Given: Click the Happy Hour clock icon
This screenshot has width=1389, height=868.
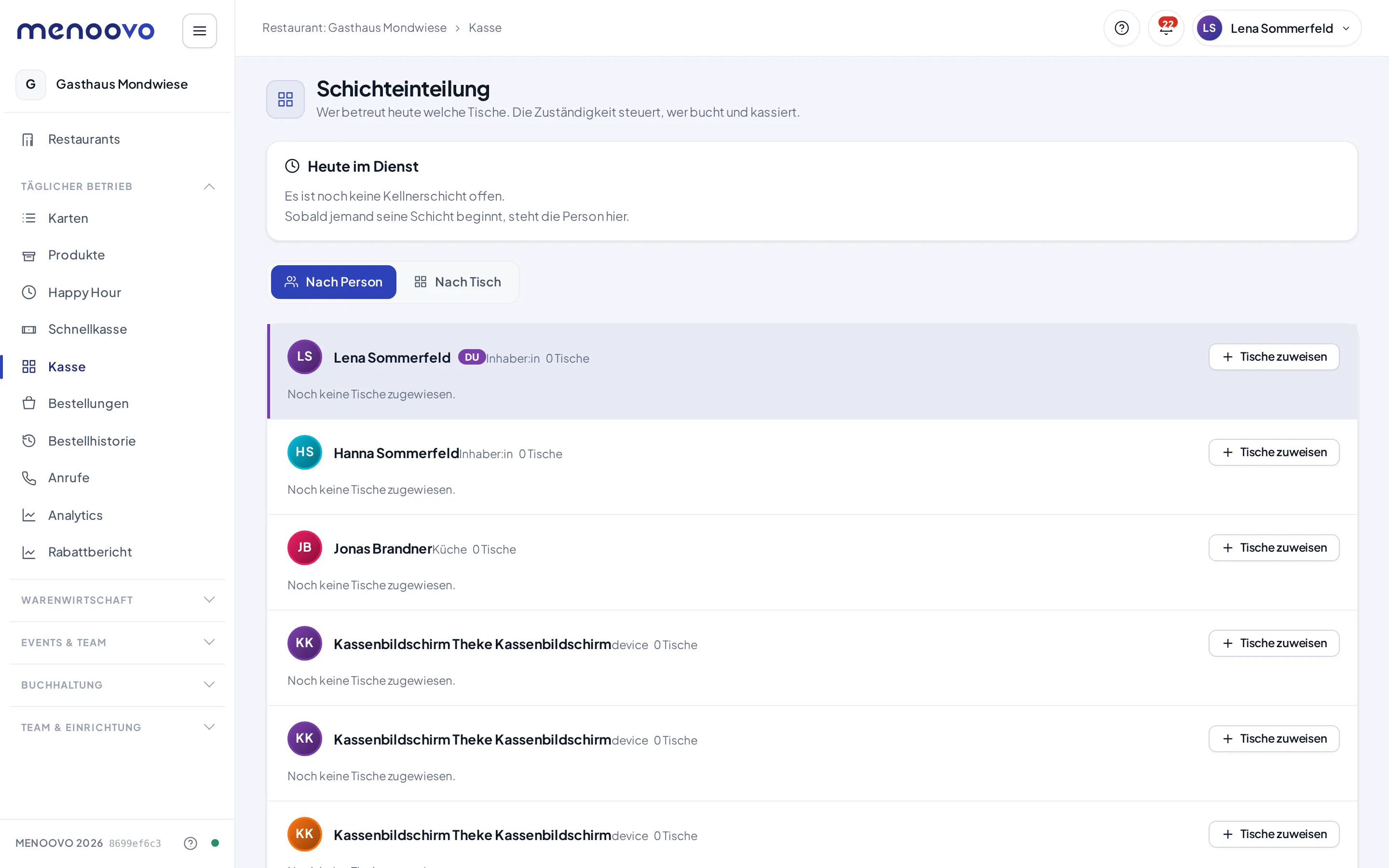Looking at the screenshot, I should click(29, 292).
